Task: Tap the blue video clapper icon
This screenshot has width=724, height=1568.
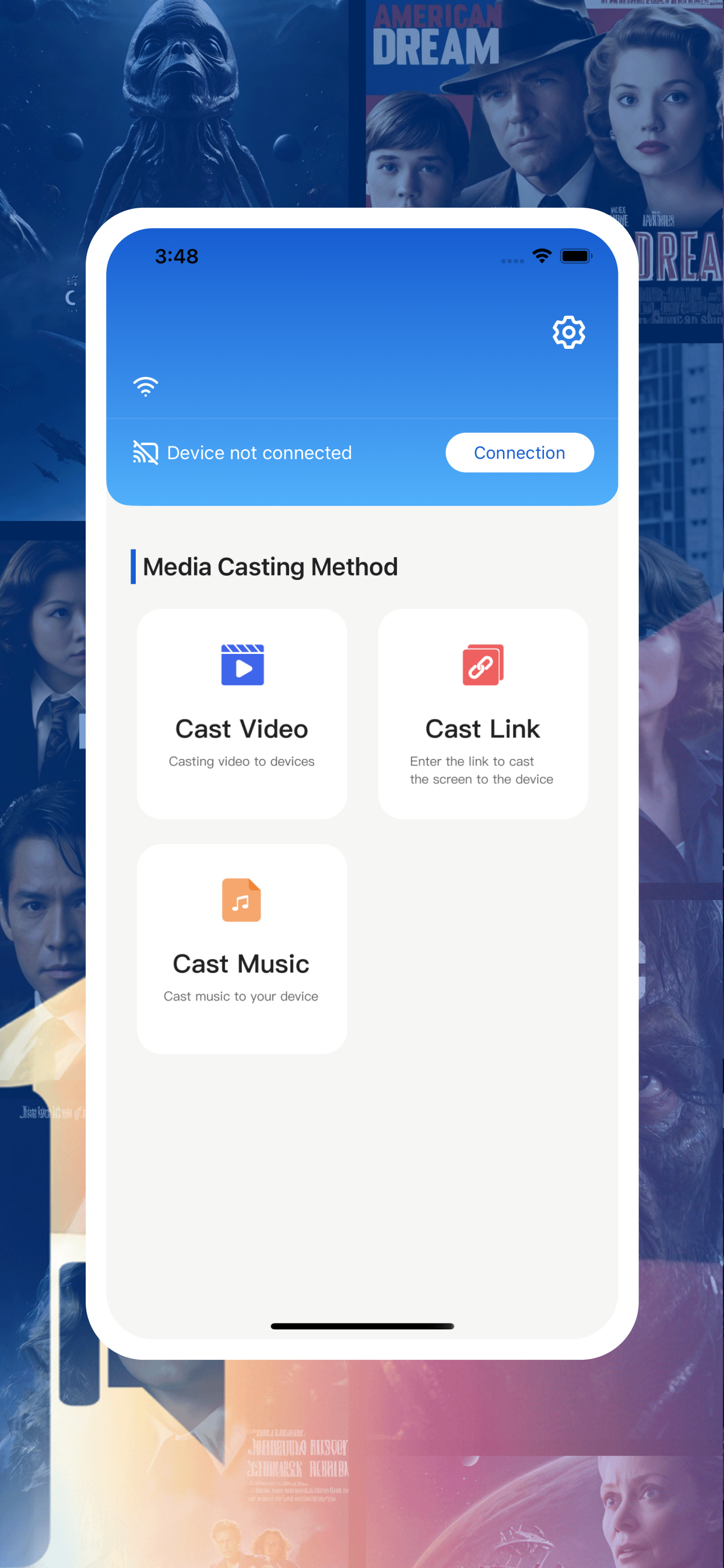Action: (242, 664)
